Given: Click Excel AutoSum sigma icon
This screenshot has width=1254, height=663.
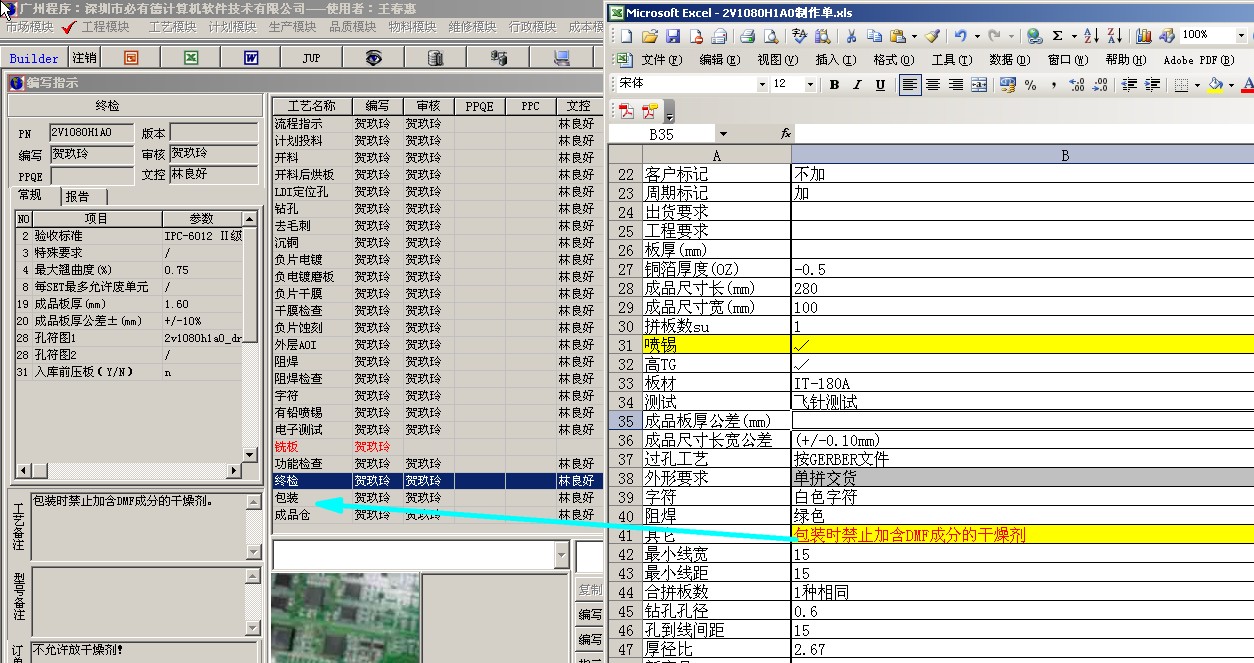Looking at the screenshot, I should (1057, 36).
